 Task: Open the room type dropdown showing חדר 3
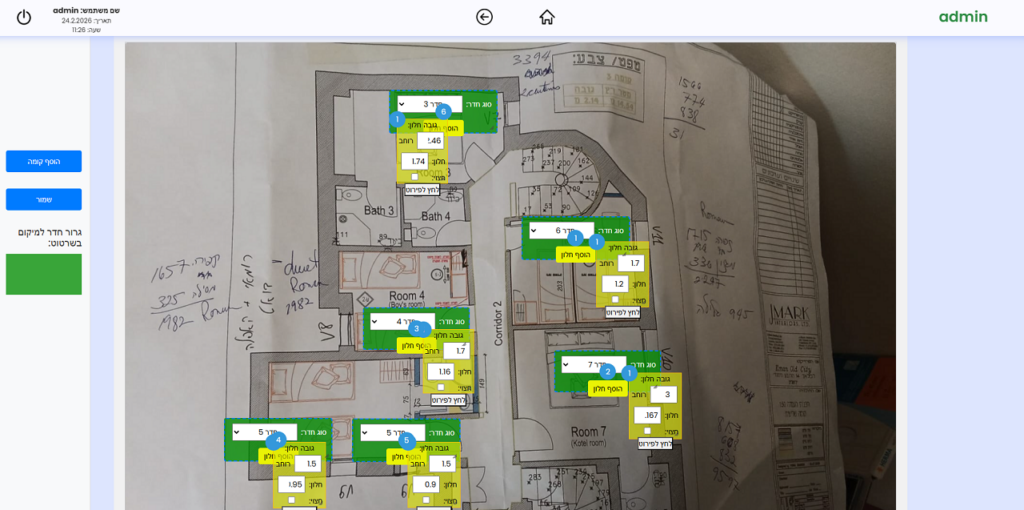click(421, 104)
